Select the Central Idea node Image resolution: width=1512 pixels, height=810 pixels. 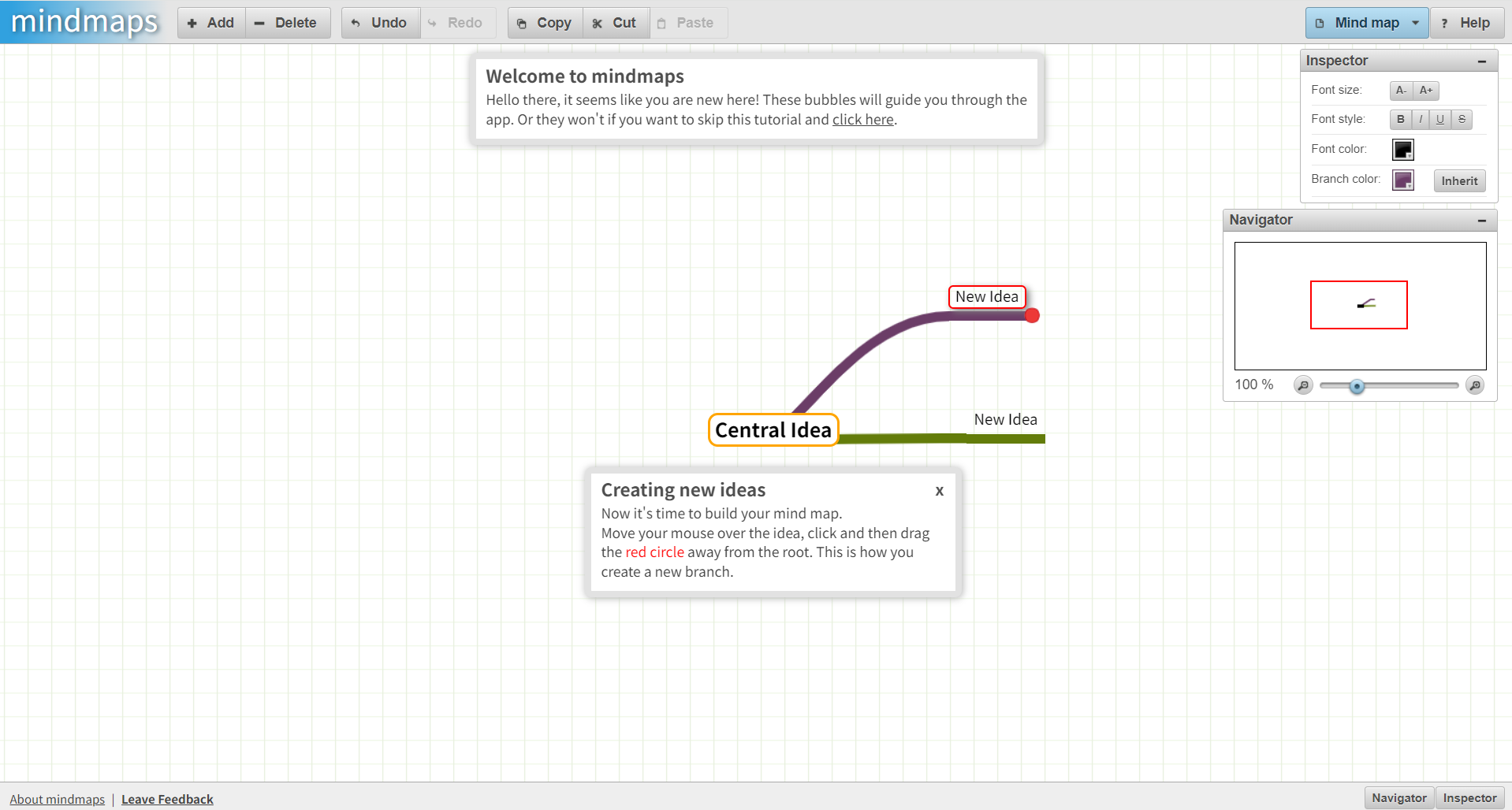pos(773,430)
